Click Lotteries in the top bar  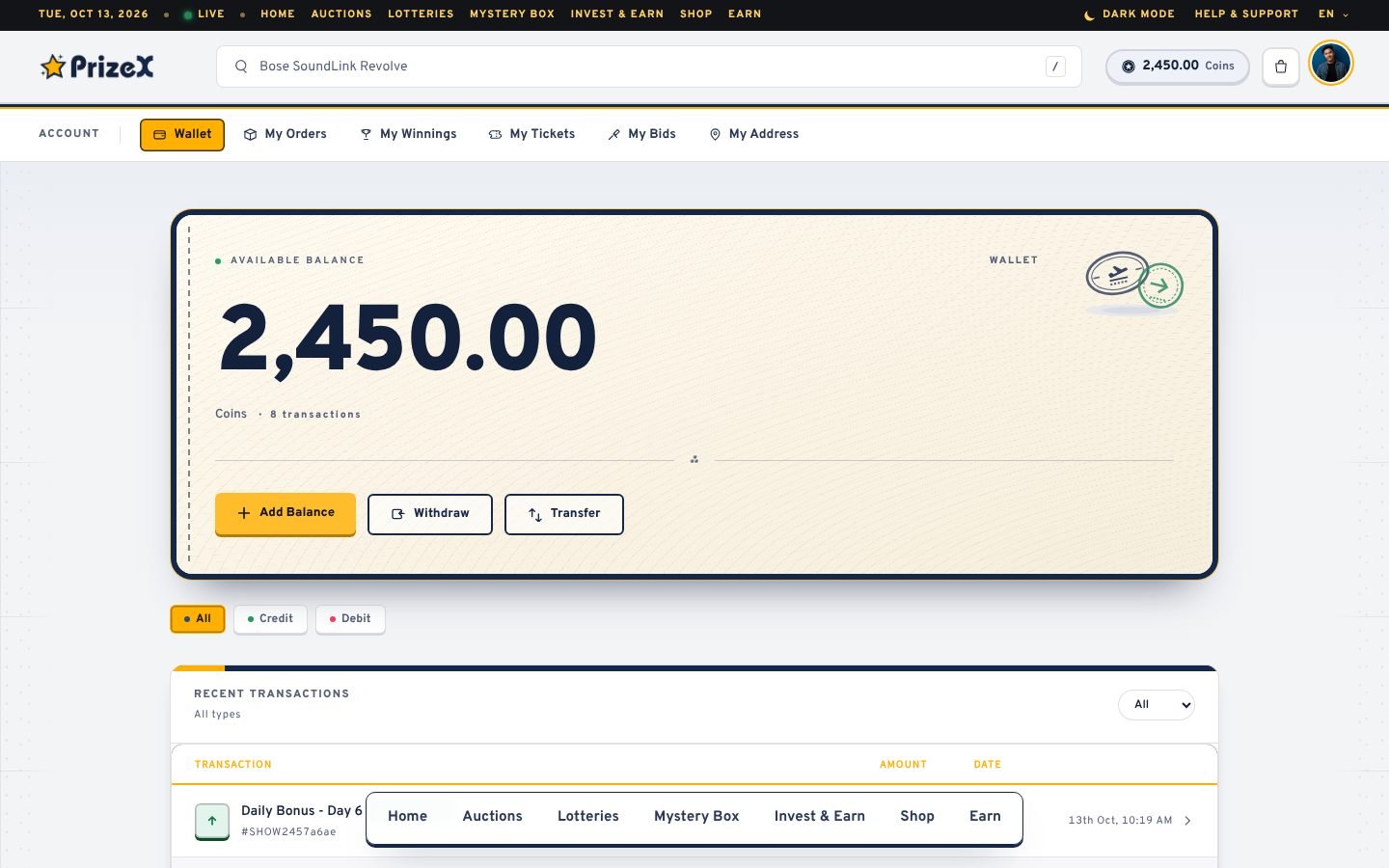coord(421,14)
